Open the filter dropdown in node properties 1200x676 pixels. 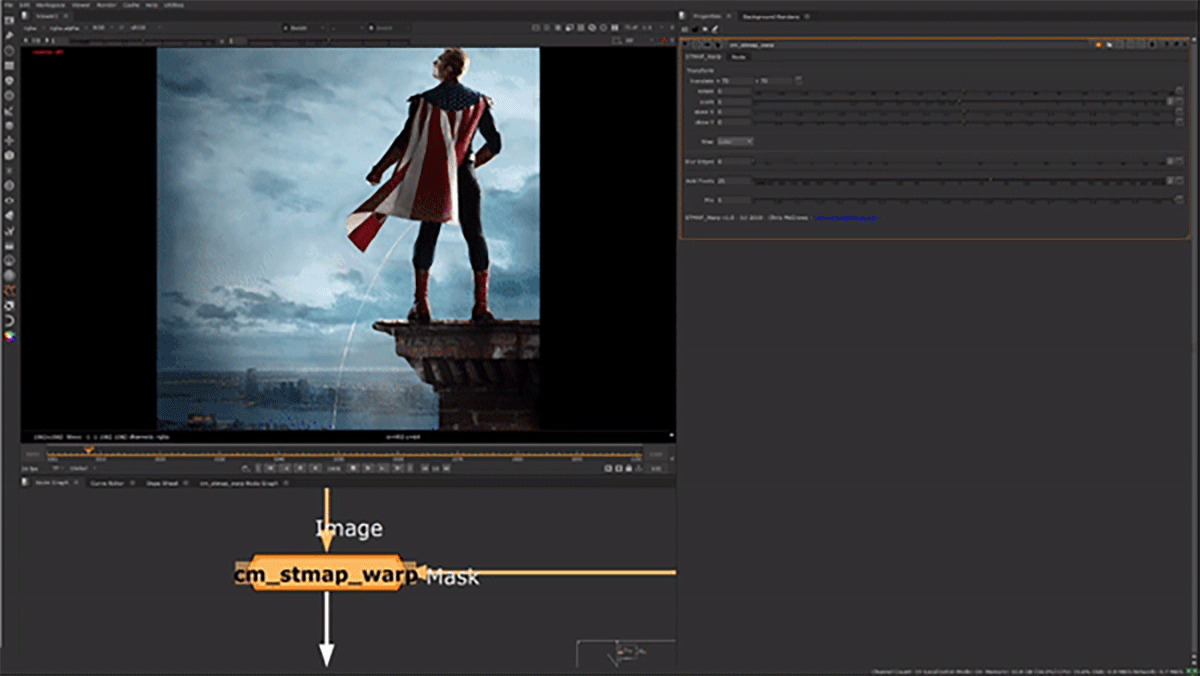[x=736, y=141]
